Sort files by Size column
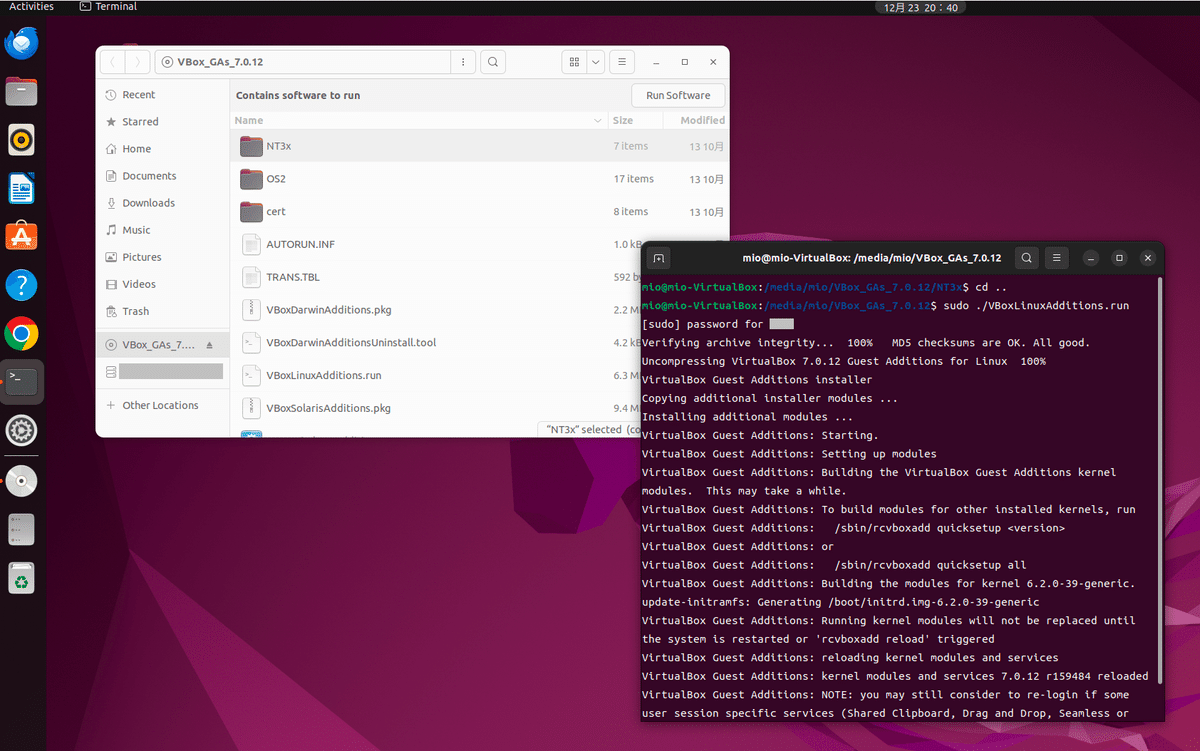Screen dimensions: 1200x751 tap(635, 120)
